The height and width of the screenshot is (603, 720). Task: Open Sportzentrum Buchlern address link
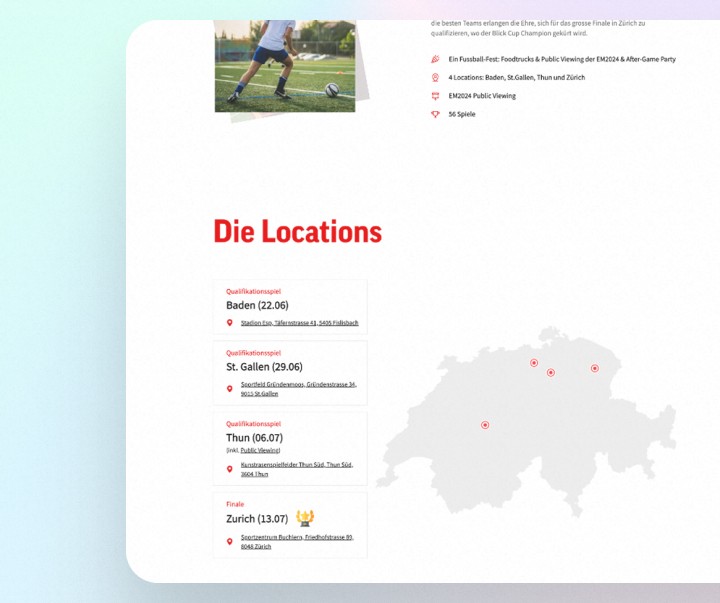tap(297, 541)
